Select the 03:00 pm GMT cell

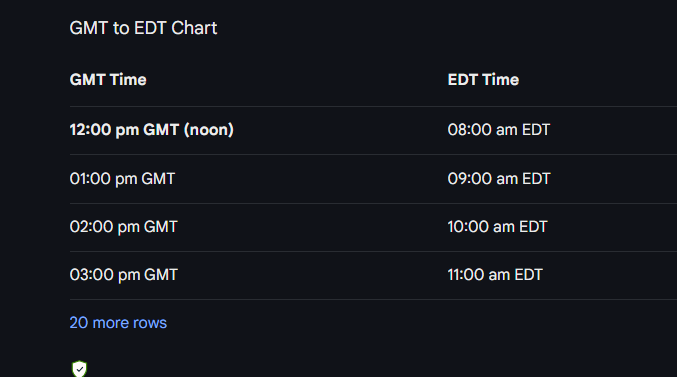point(123,274)
